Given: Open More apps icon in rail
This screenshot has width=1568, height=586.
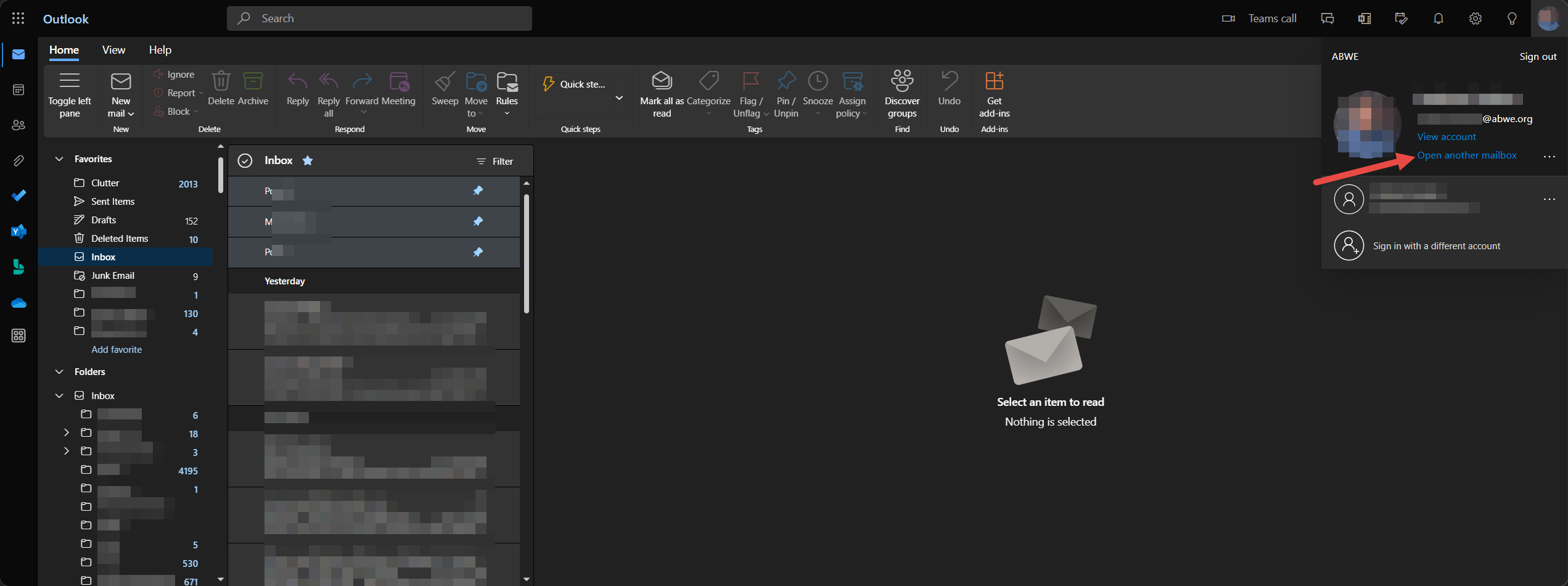Looking at the screenshot, I should [18, 336].
